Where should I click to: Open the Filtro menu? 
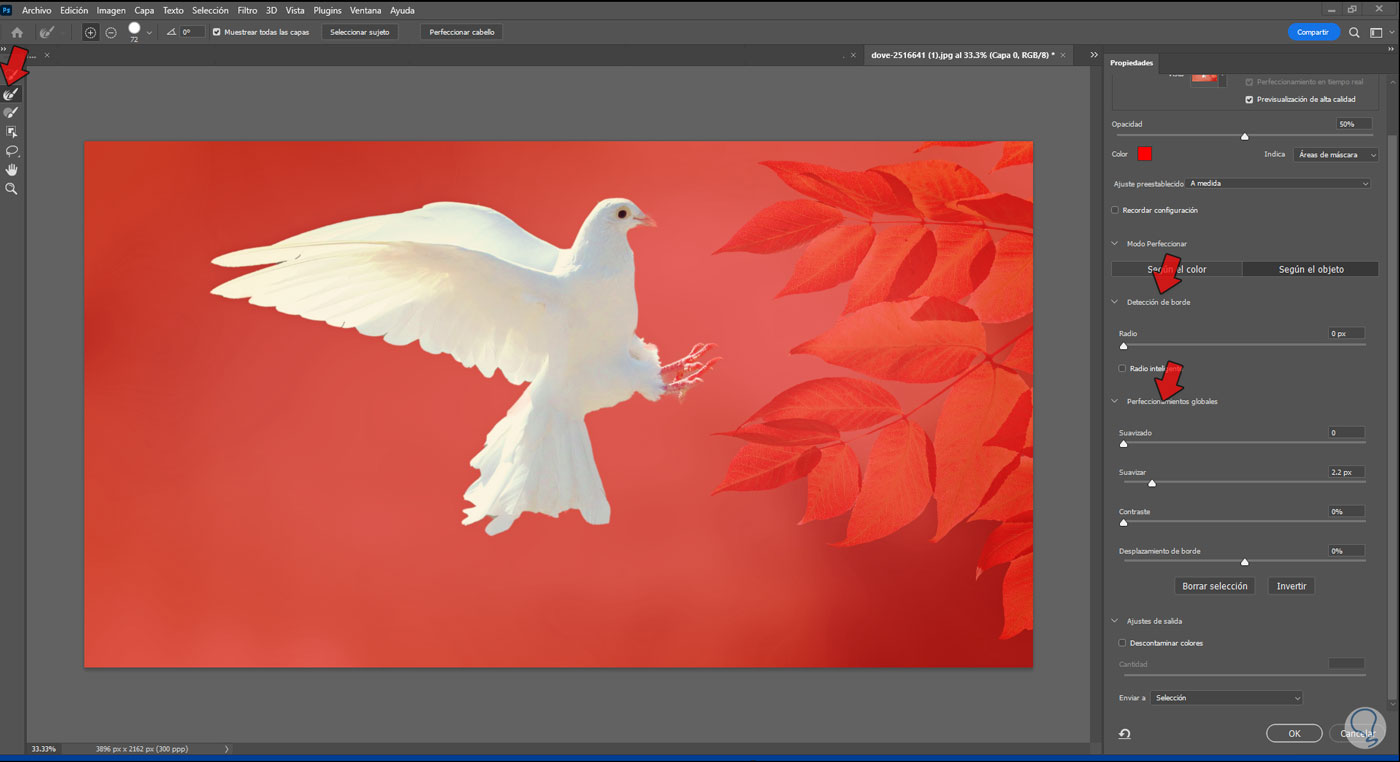click(247, 10)
